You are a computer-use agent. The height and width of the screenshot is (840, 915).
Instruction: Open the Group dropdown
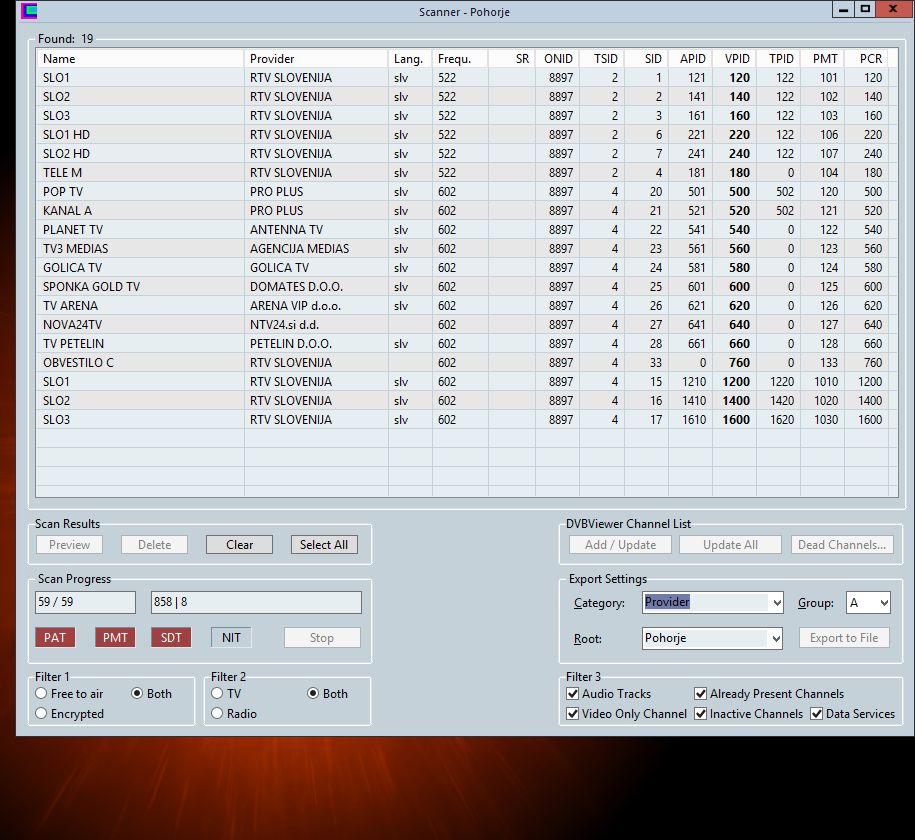tap(884, 603)
